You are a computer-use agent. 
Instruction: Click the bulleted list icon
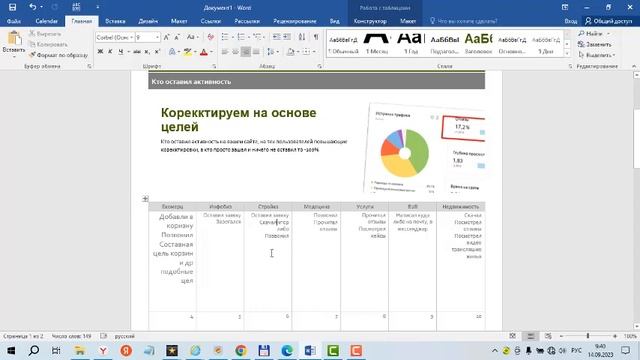[225, 37]
